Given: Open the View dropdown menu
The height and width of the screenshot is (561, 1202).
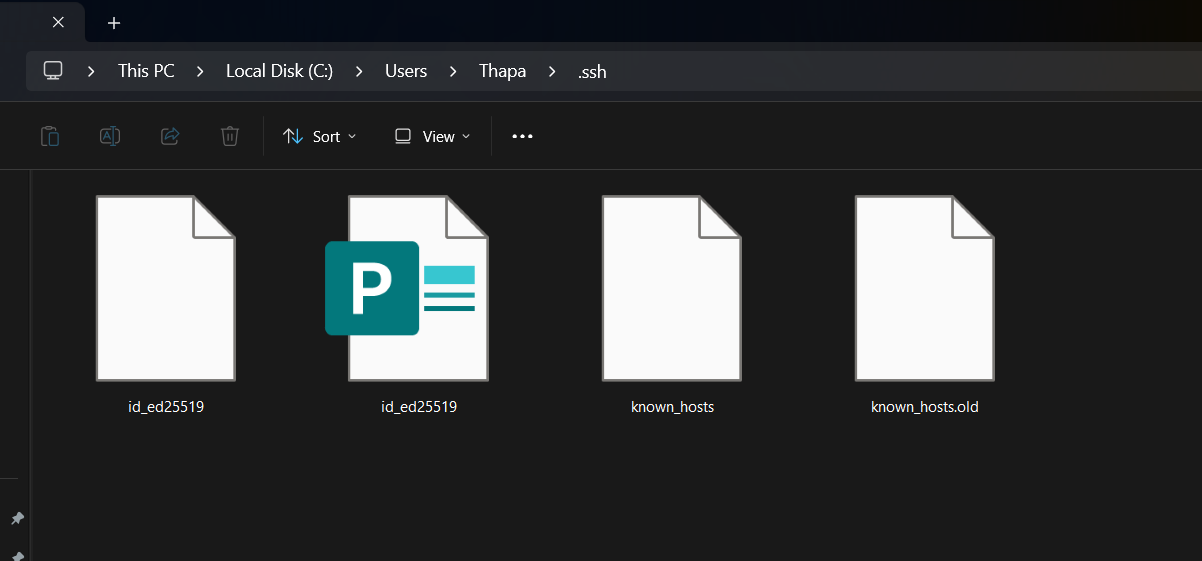Looking at the screenshot, I should (432, 136).
